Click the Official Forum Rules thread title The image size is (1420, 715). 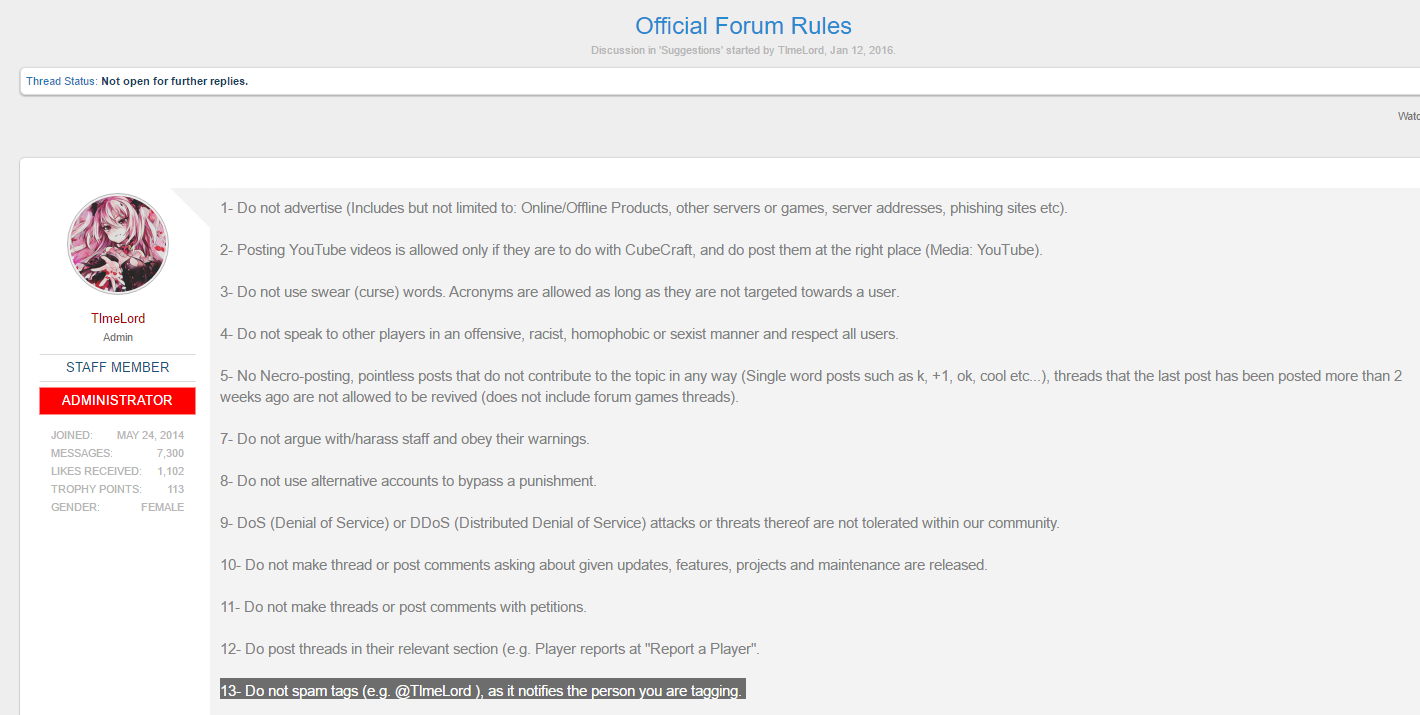coord(743,26)
